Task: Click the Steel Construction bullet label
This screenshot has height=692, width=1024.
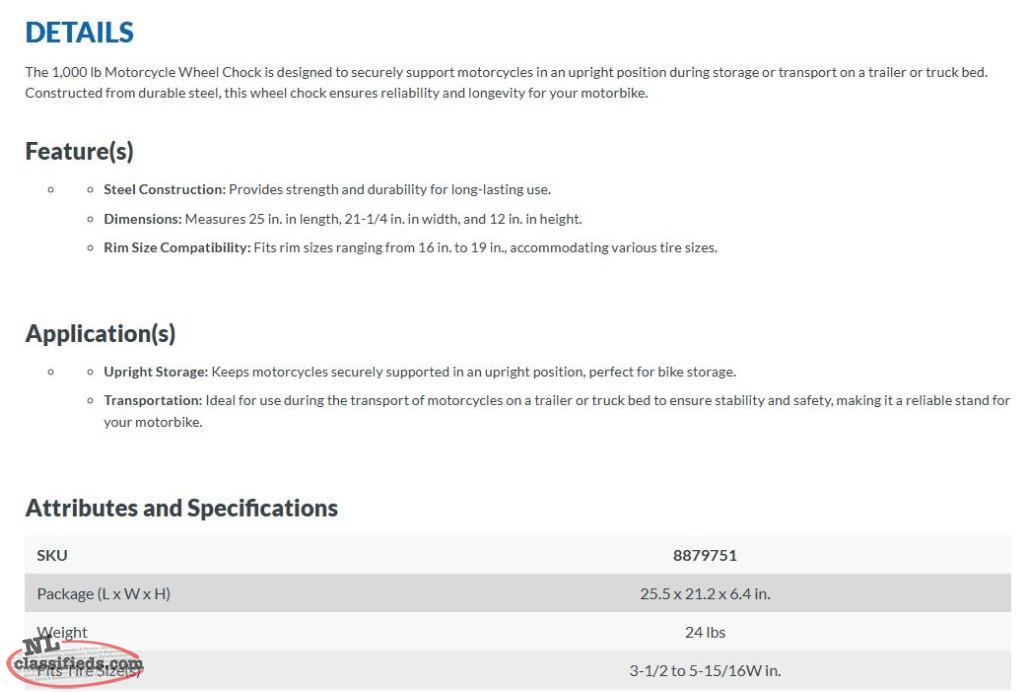Action: pos(165,189)
